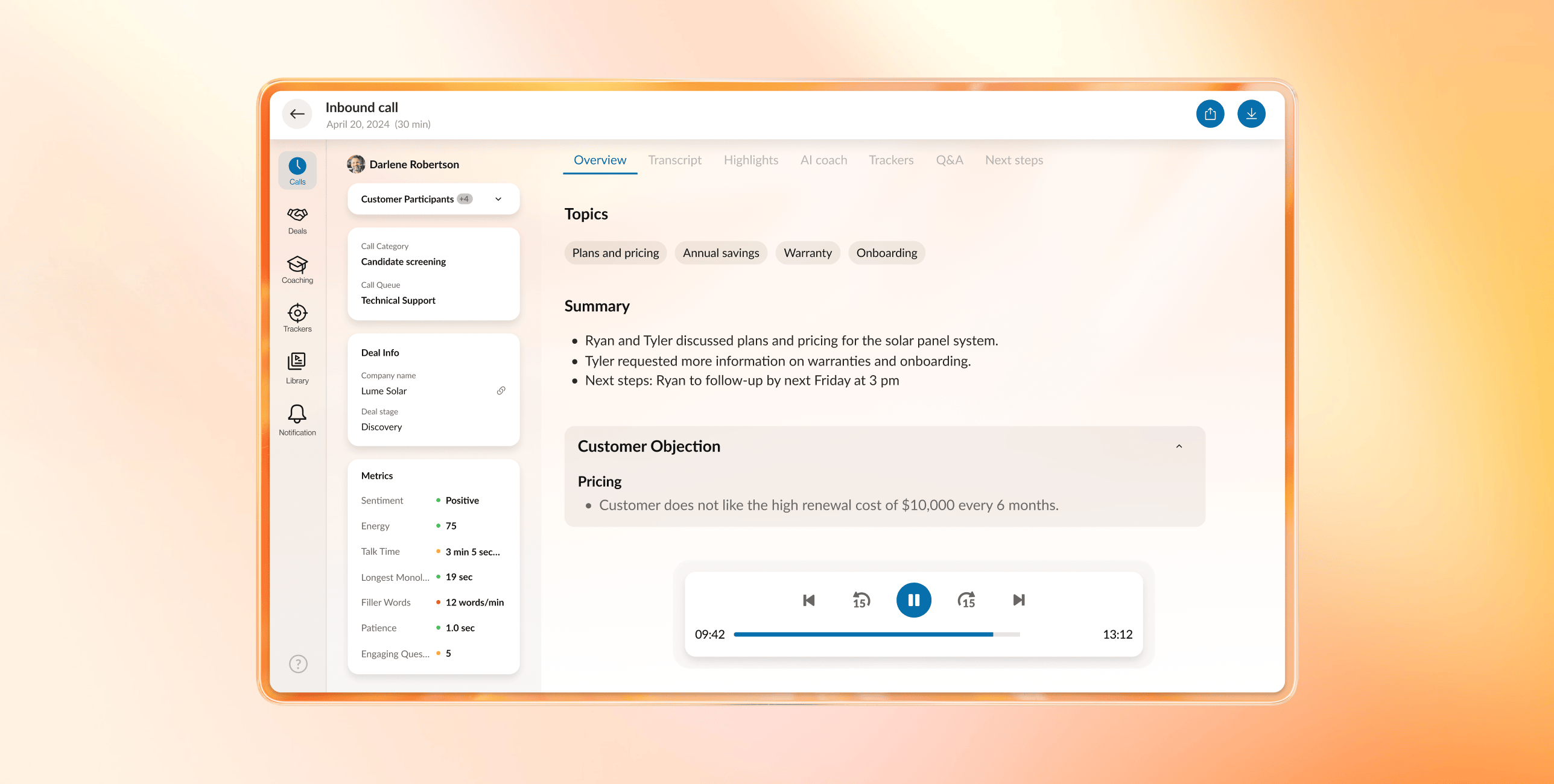This screenshot has height=784, width=1554.
Task: Open Calls in the sidebar
Action: 297,171
